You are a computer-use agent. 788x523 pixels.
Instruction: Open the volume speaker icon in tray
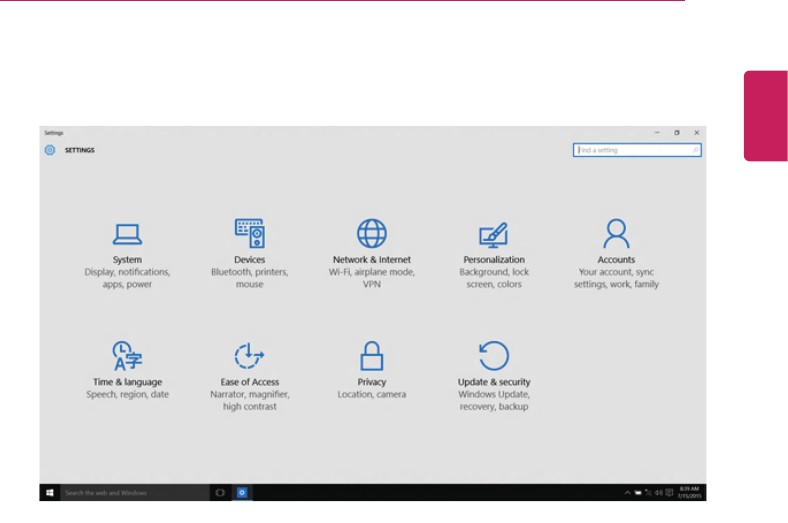[658, 493]
